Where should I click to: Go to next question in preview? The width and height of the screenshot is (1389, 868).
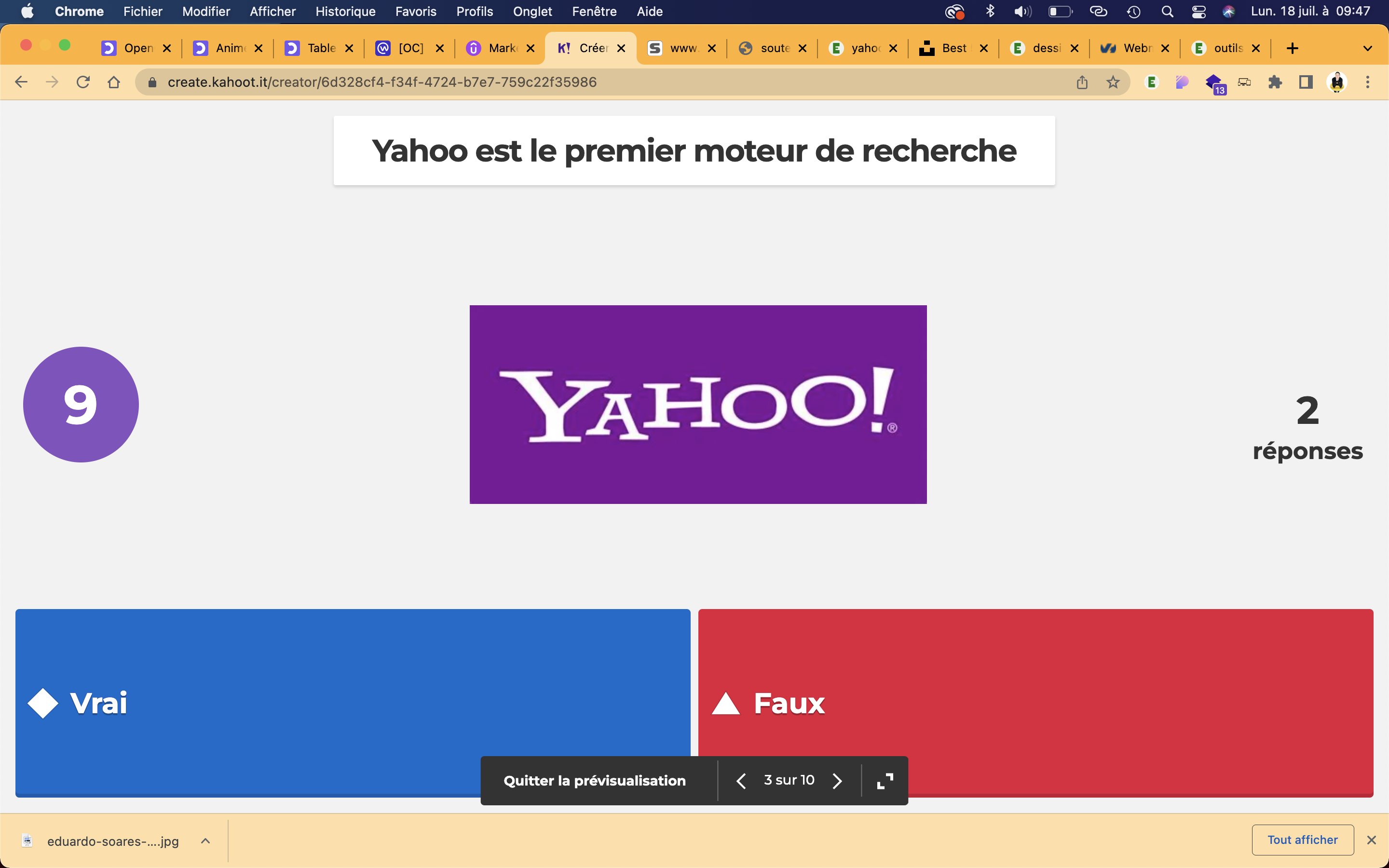837,781
